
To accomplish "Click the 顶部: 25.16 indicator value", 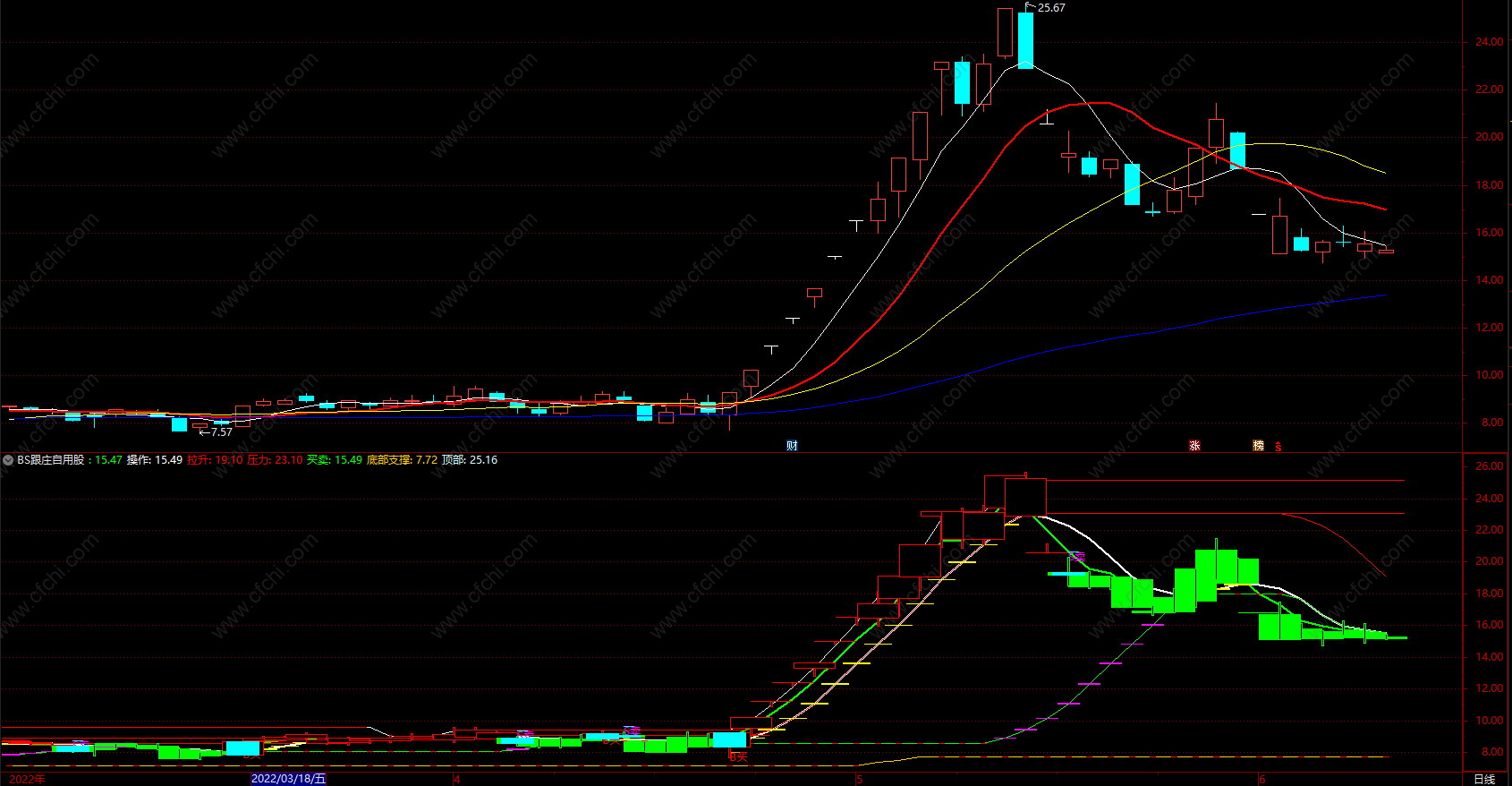I will [x=470, y=460].
